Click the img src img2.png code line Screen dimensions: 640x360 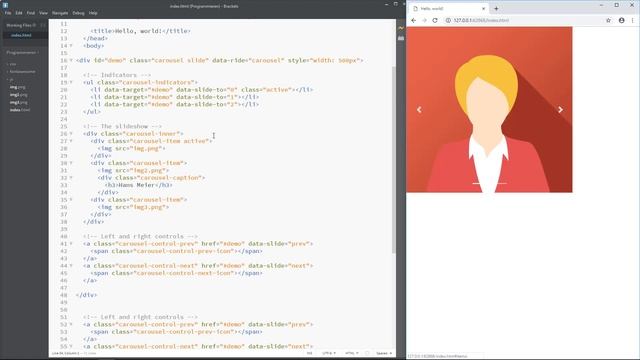(133, 171)
